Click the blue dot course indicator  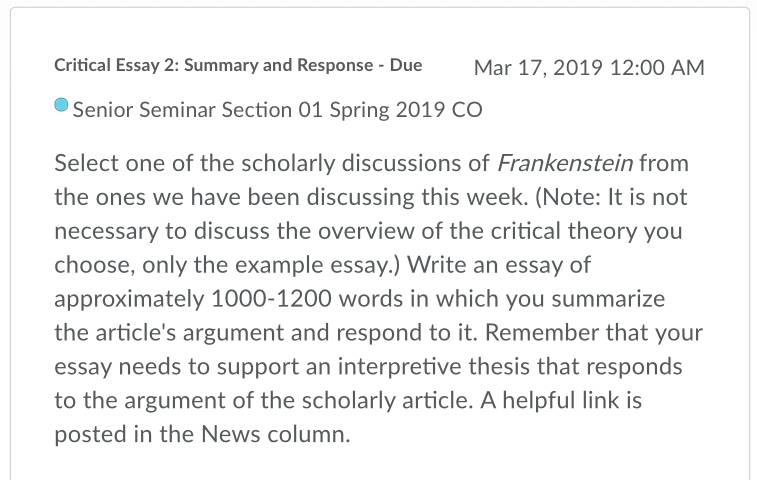(x=61, y=105)
